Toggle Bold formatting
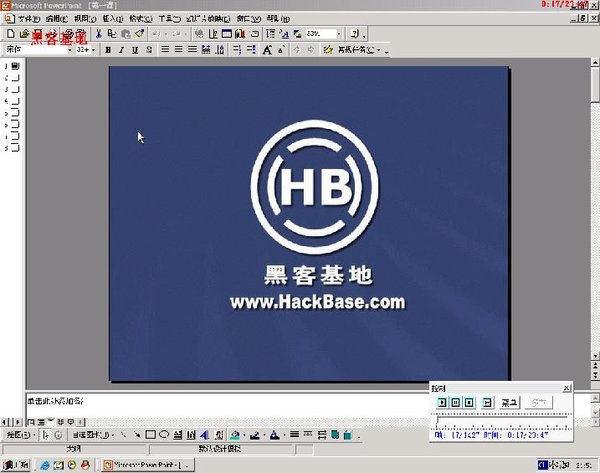Viewport: 600px width, 473px height. coord(108,50)
